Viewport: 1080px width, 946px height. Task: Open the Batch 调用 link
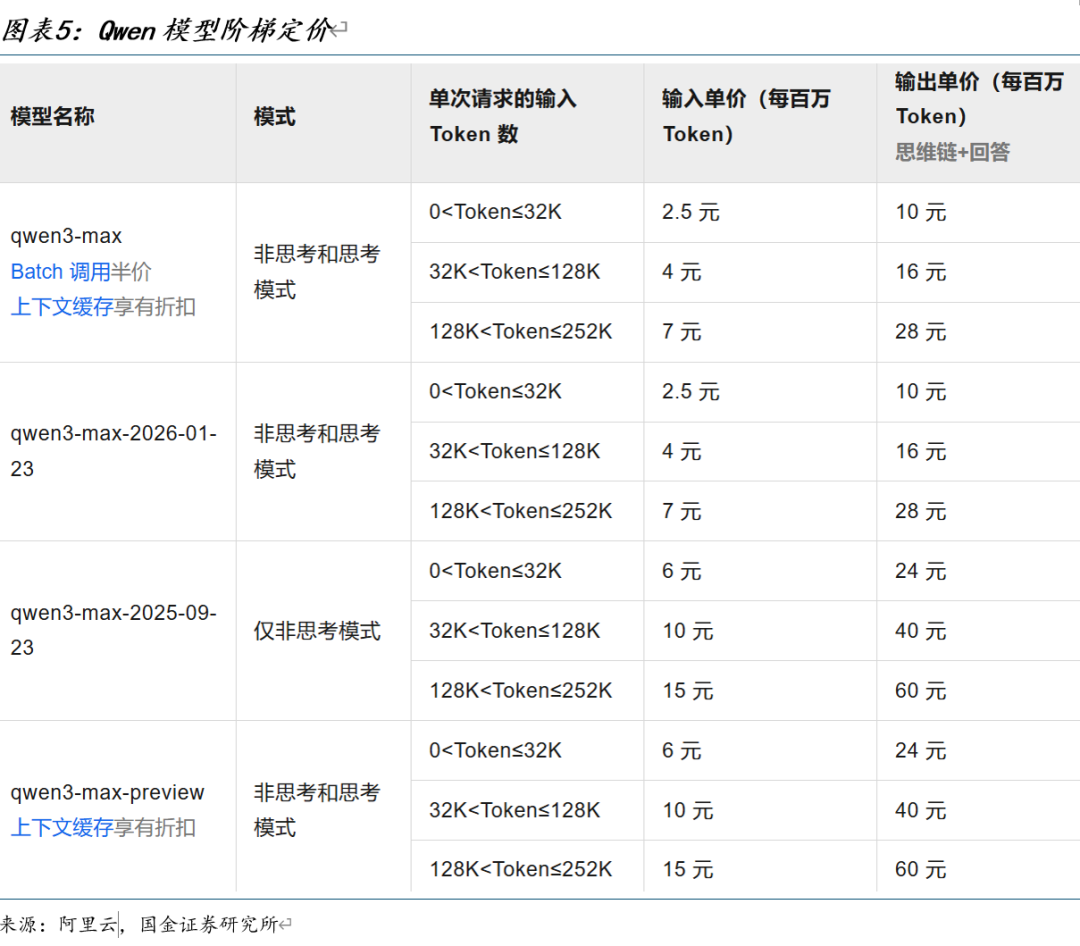(60, 272)
